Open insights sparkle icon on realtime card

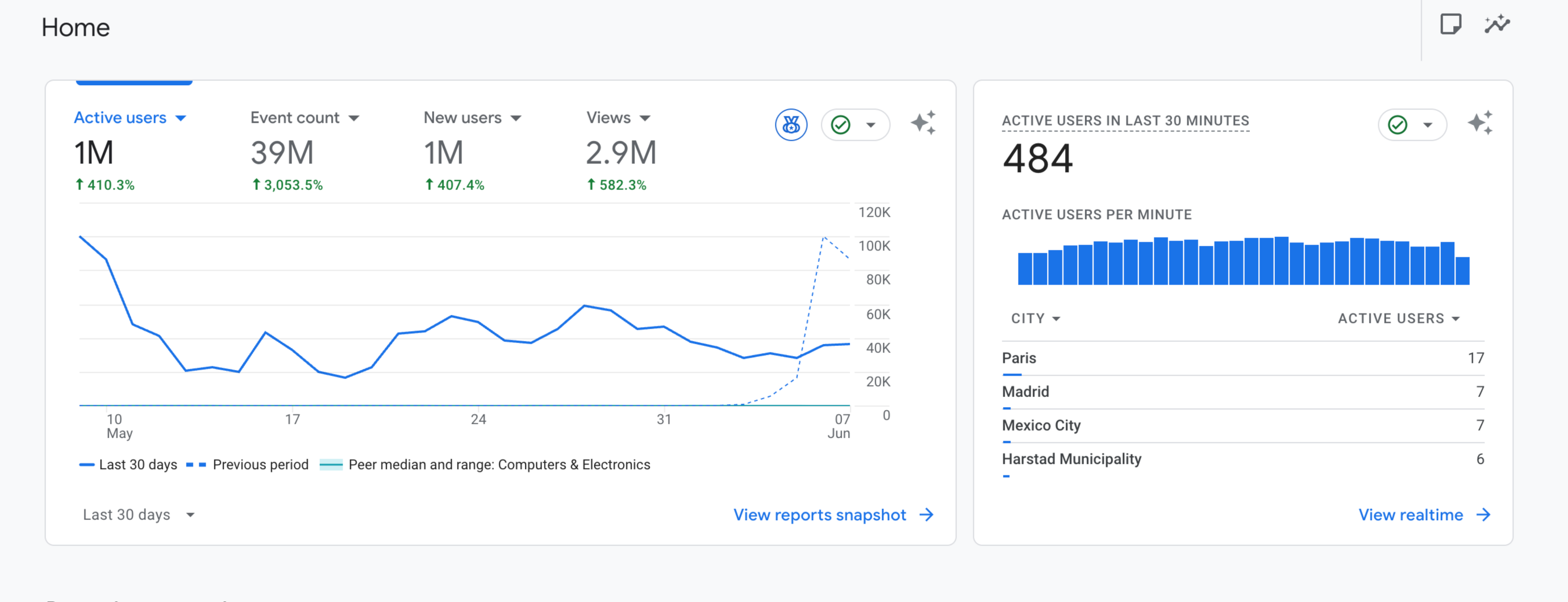coord(1480,124)
